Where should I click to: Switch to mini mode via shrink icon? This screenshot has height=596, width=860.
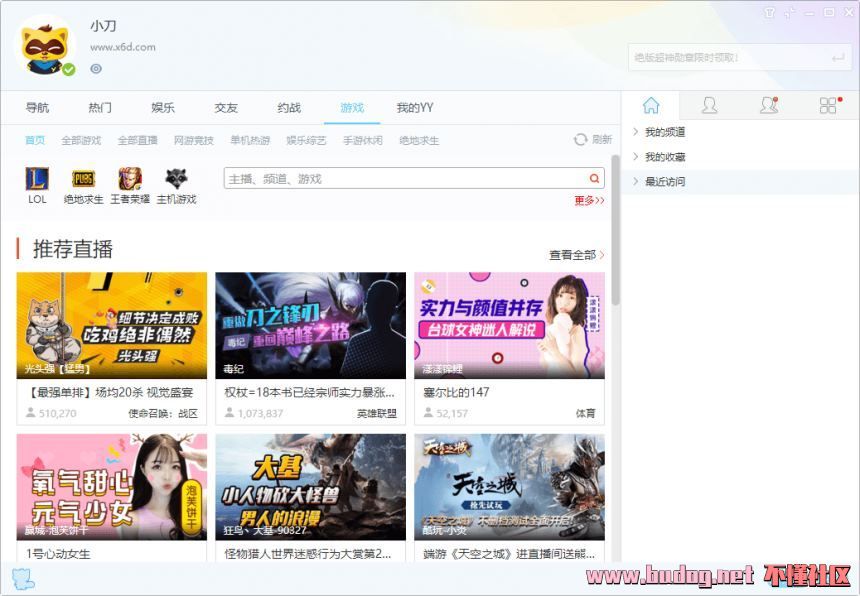(x=790, y=13)
